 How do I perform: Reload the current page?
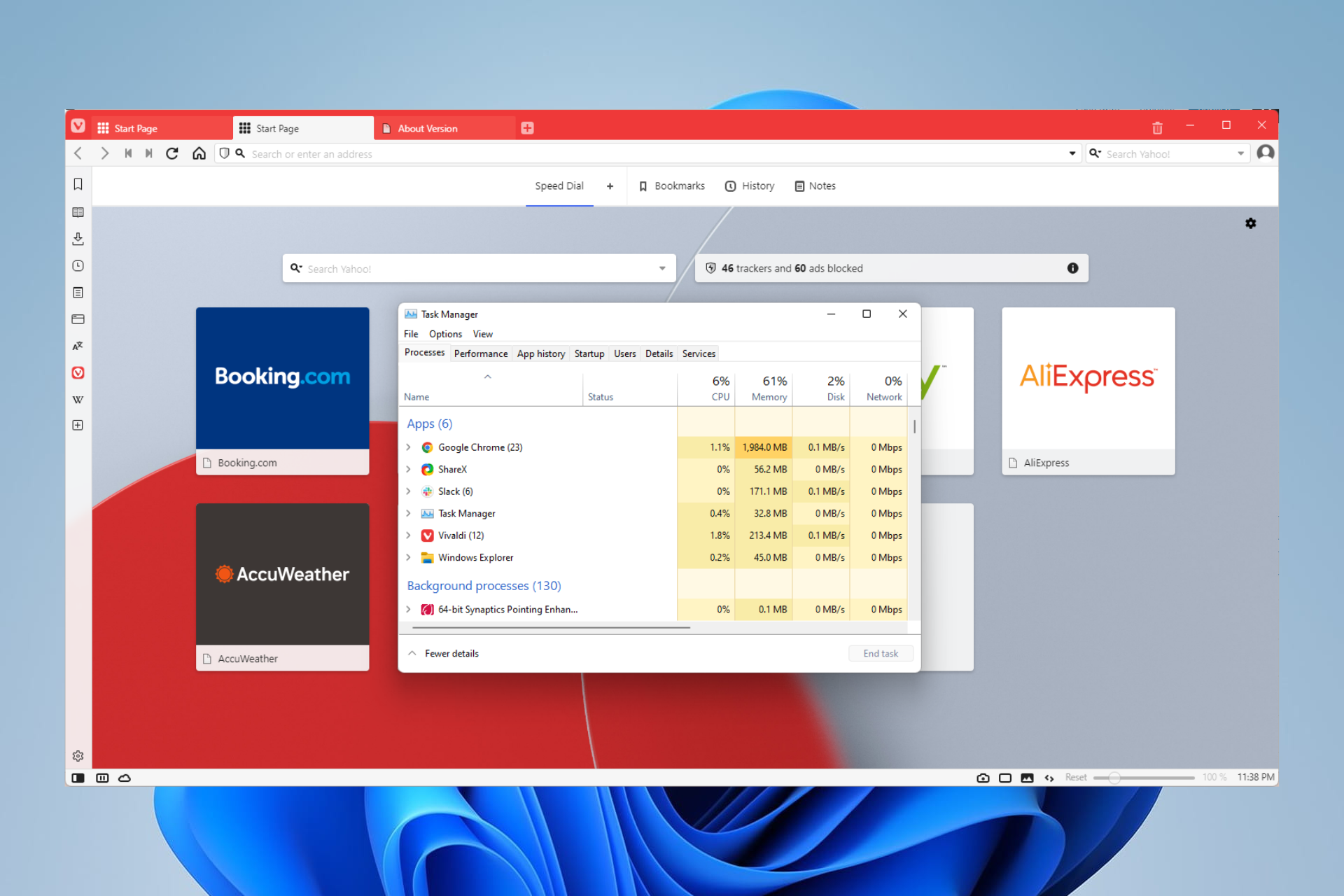click(x=172, y=153)
